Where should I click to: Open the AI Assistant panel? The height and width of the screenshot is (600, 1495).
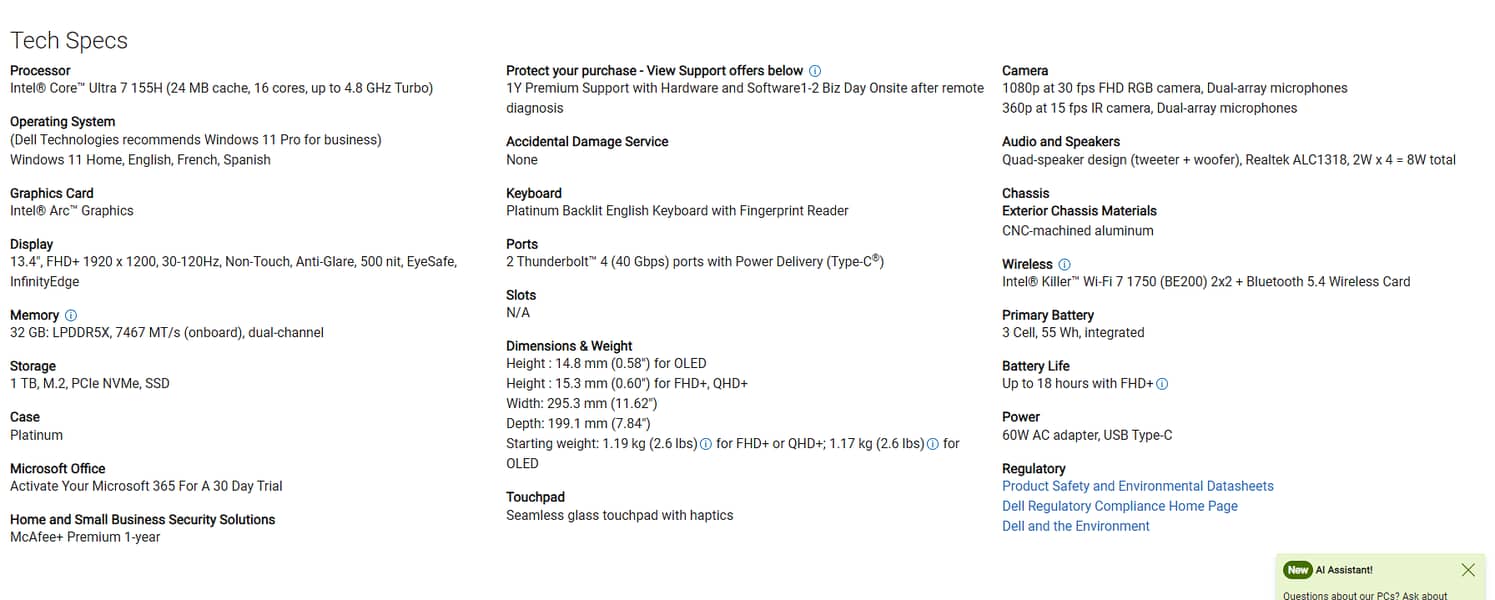coord(1343,570)
